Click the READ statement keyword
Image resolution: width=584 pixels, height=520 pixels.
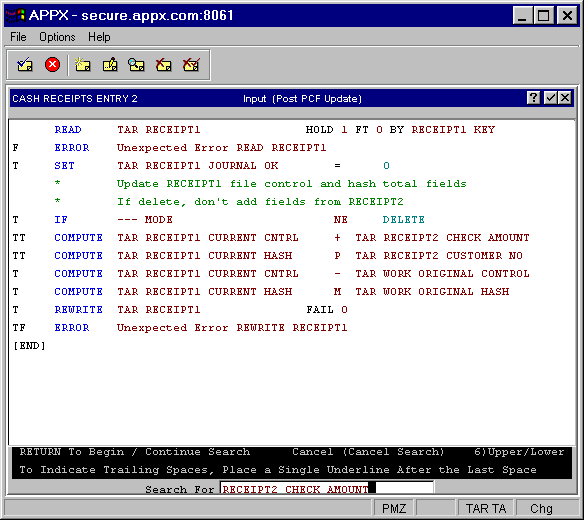[x=68, y=130]
